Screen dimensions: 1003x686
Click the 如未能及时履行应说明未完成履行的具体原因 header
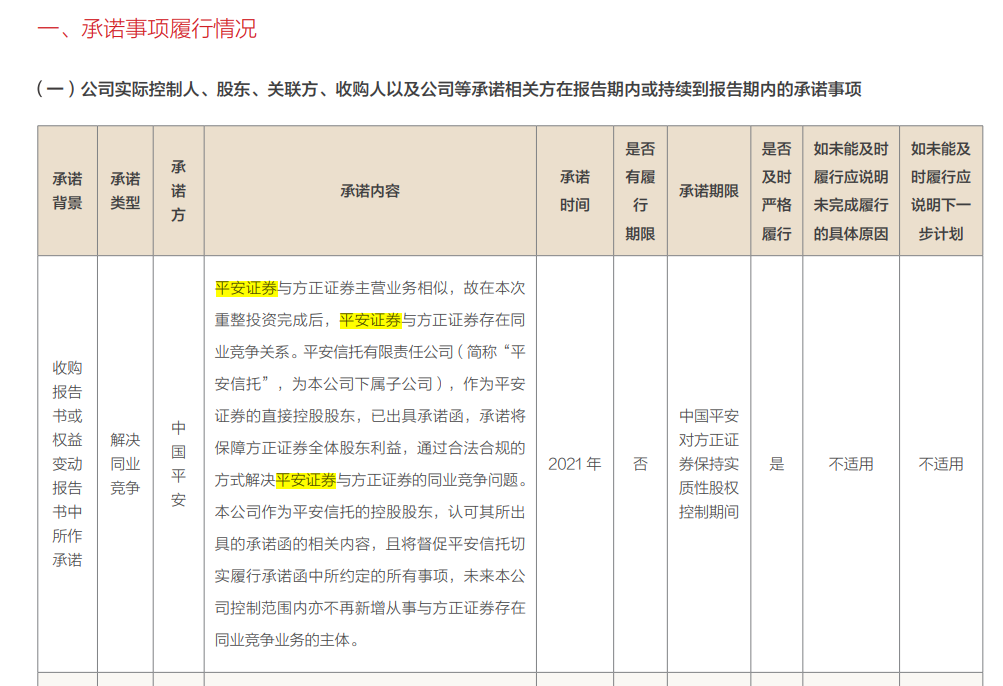pos(851,191)
